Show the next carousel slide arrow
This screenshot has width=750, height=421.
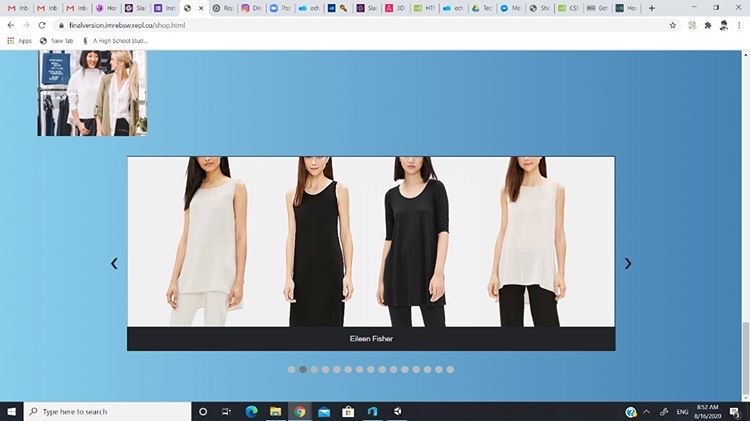(628, 264)
